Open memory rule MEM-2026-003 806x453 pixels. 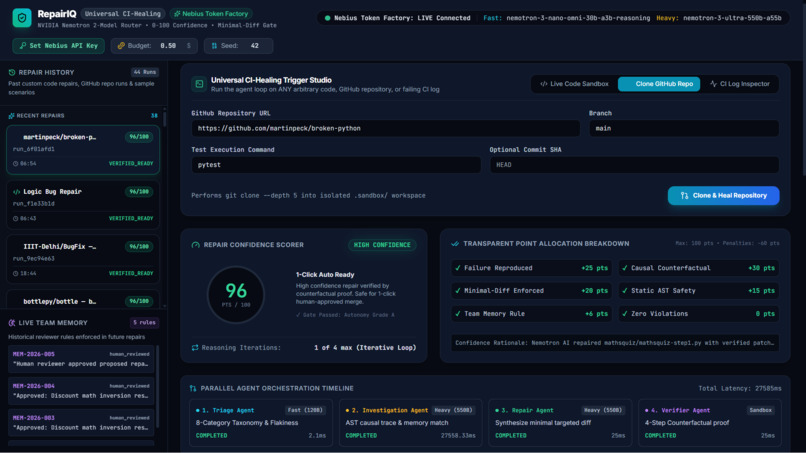click(x=81, y=423)
